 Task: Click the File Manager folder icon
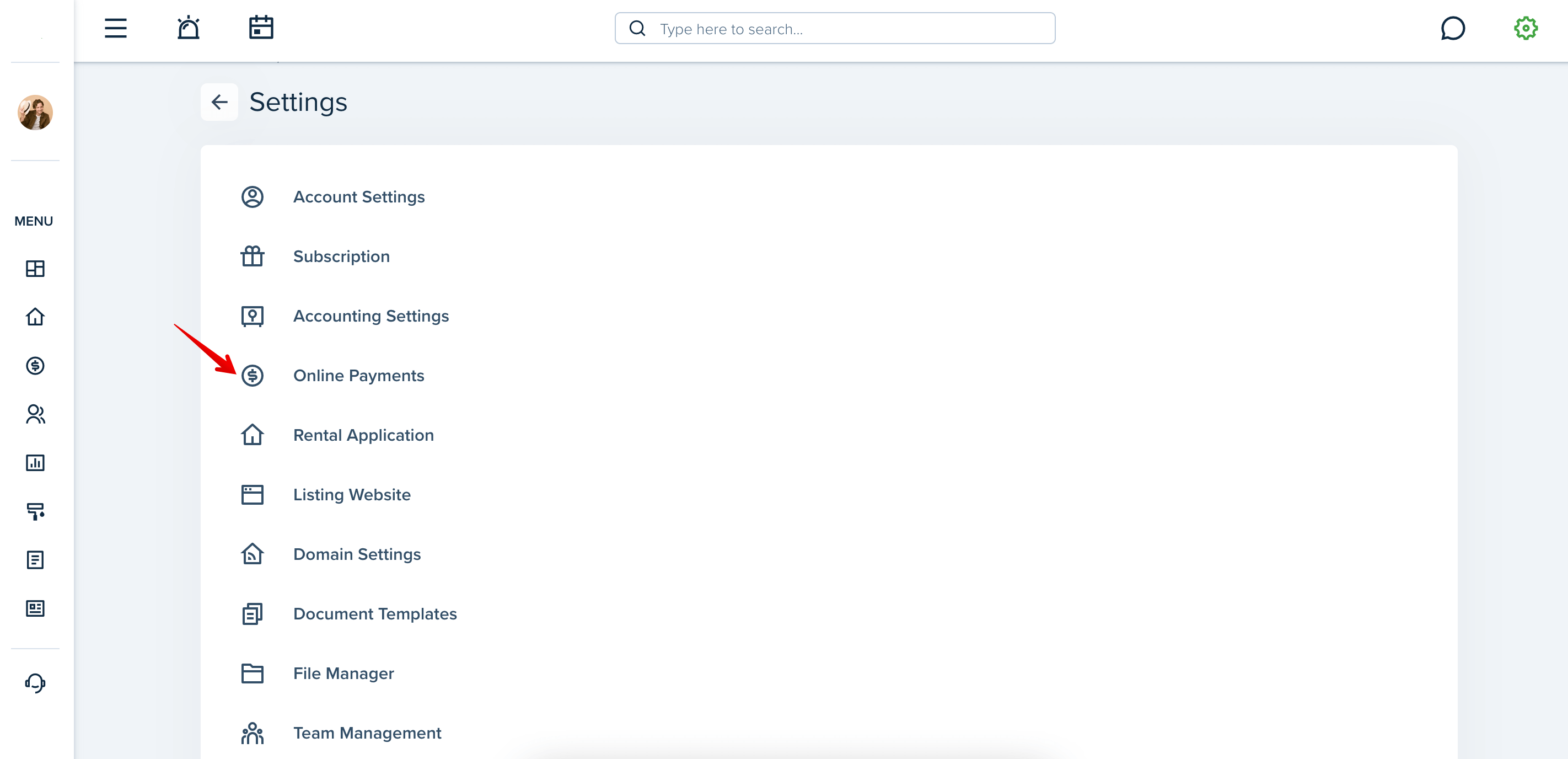coord(252,674)
